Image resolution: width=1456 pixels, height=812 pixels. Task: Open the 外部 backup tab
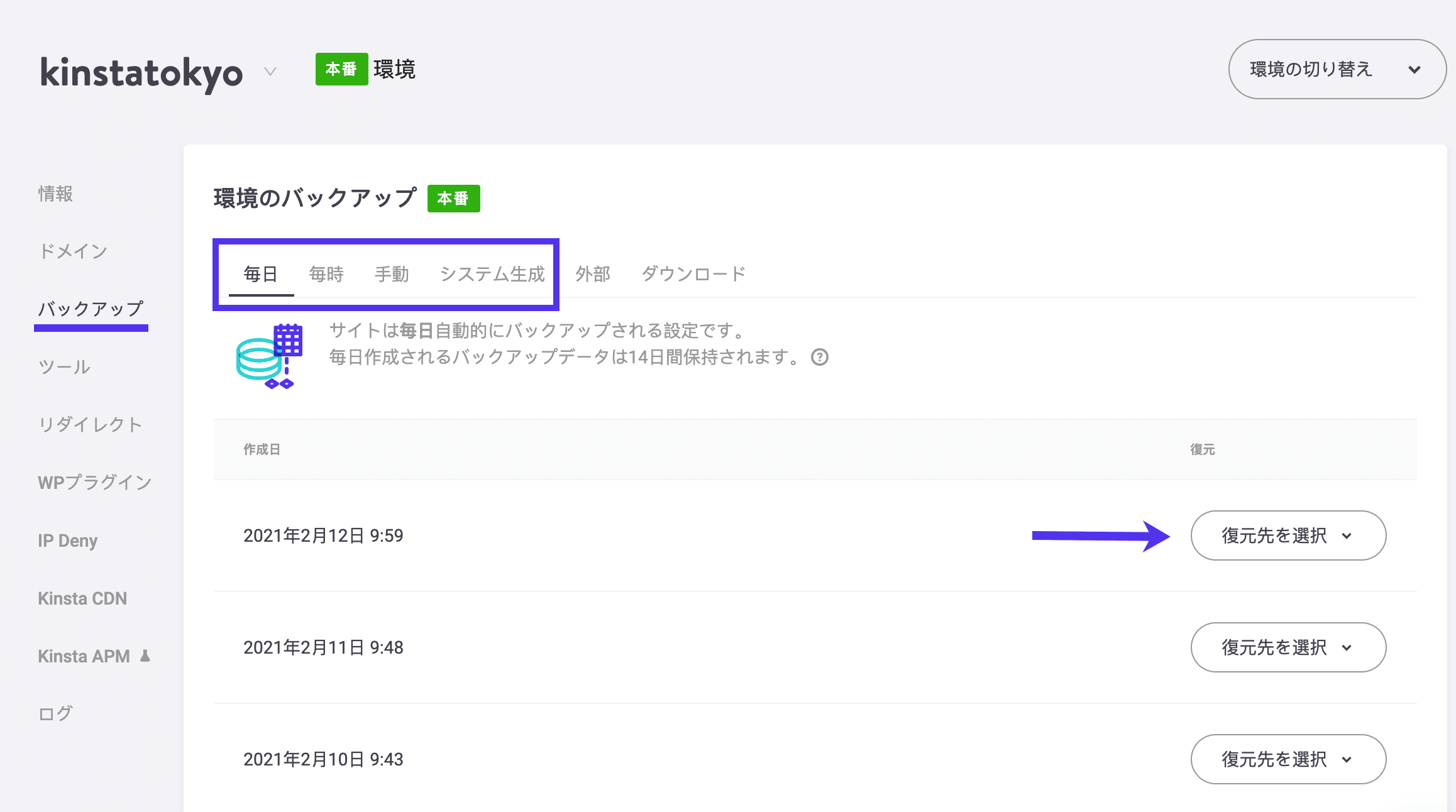[592, 273]
